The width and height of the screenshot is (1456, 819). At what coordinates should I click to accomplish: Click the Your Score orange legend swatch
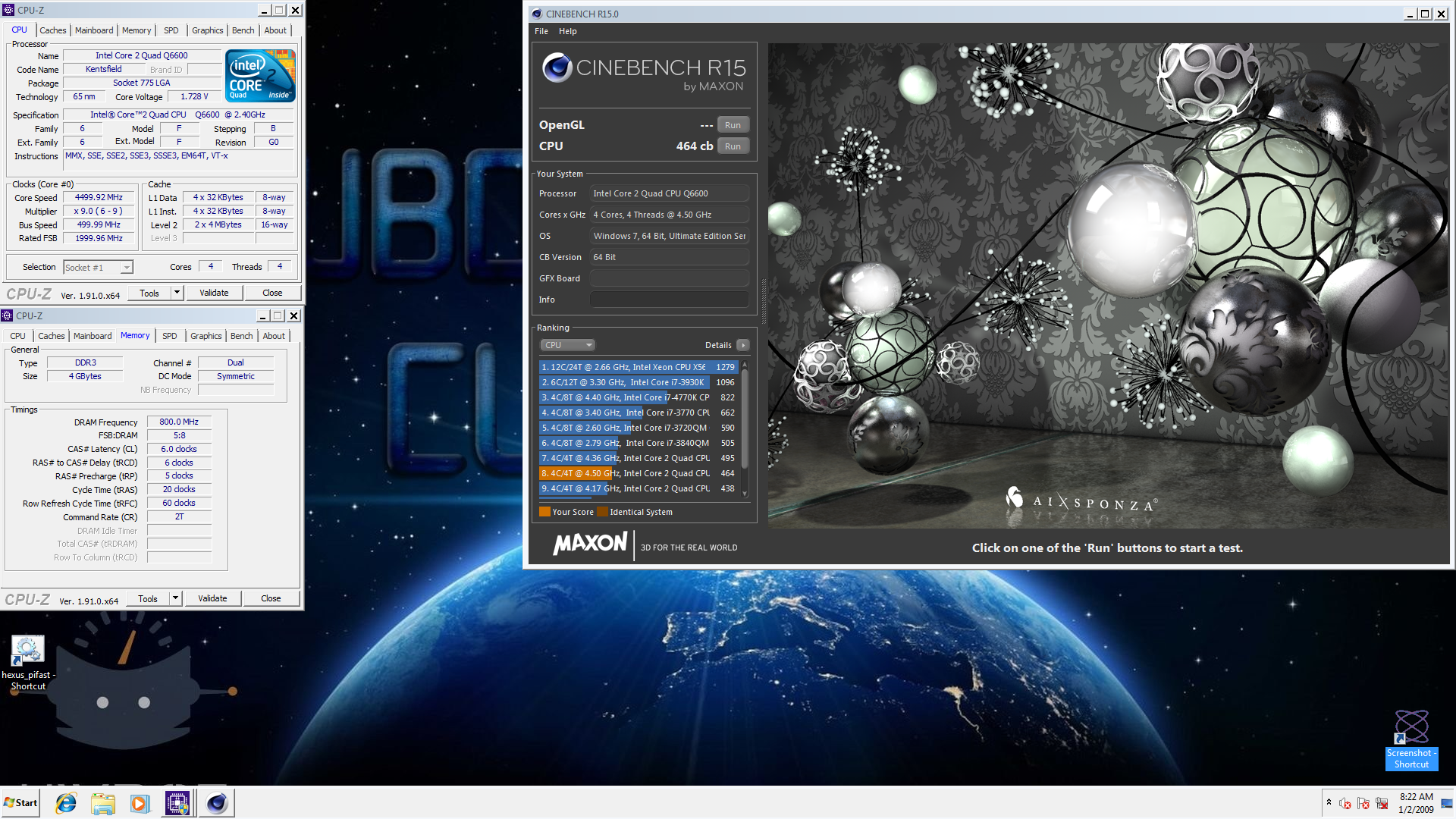544,512
